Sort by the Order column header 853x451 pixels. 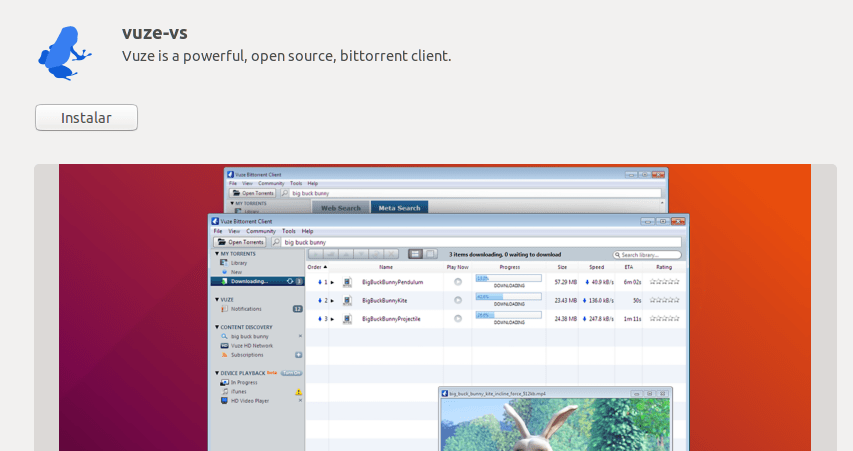tap(317, 267)
